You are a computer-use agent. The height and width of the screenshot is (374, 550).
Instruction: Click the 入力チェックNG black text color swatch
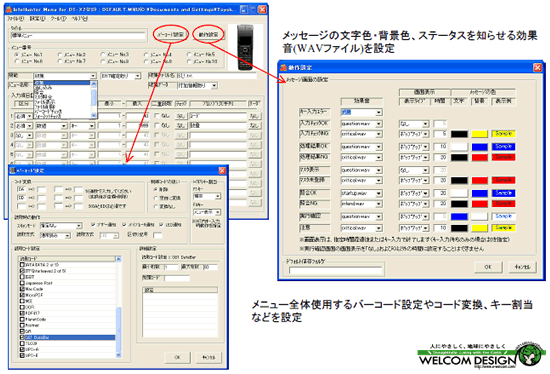tap(459, 134)
